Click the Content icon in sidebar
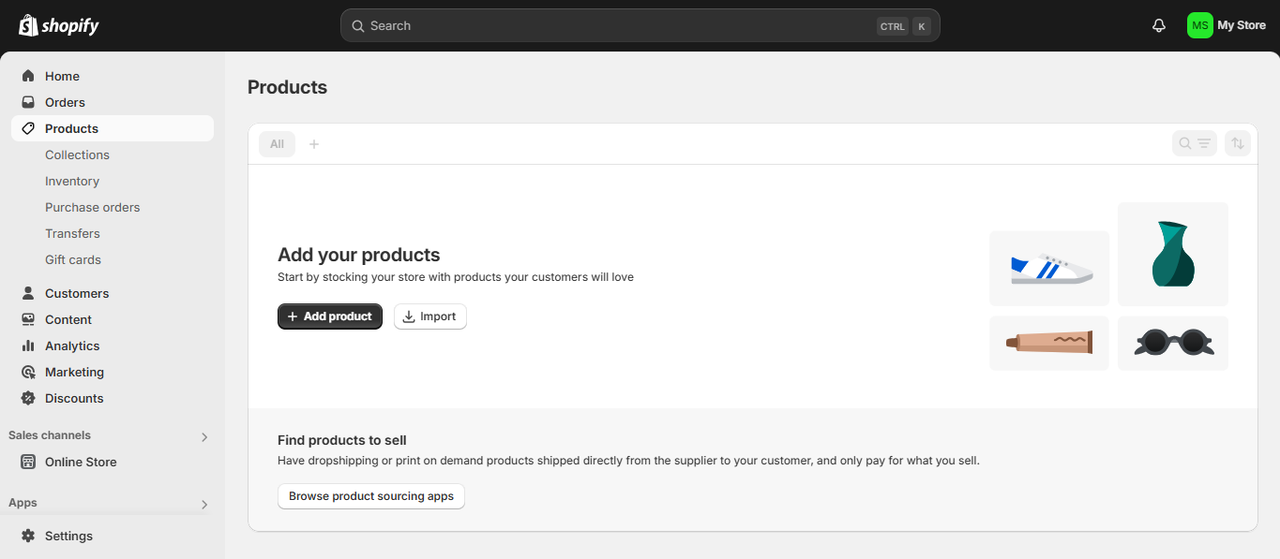The image size is (1280, 559). pos(28,319)
